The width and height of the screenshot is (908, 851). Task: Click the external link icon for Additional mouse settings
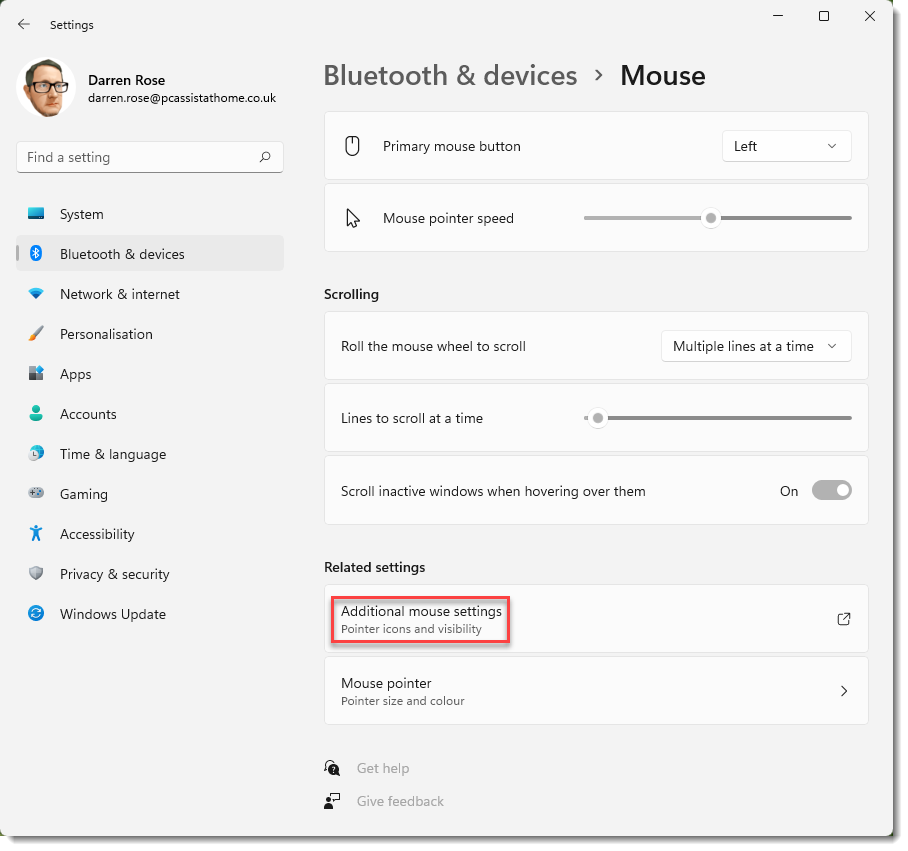tap(843, 619)
